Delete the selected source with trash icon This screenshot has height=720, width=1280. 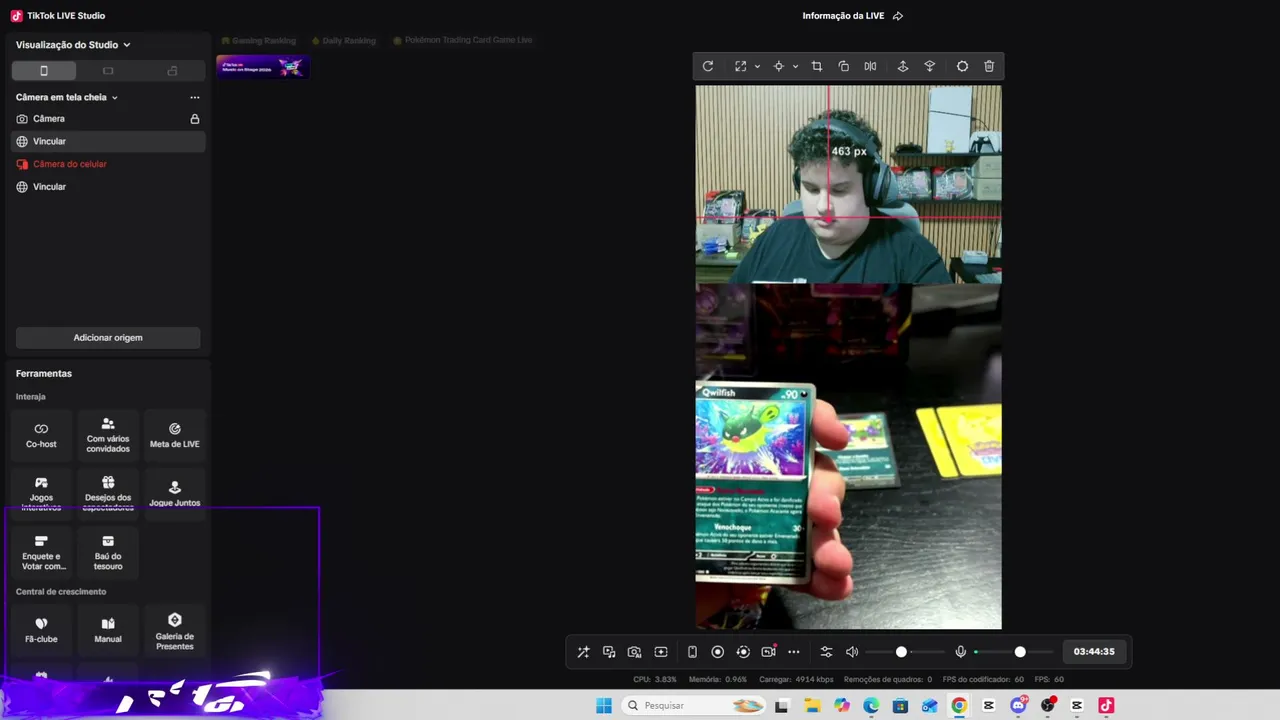click(x=989, y=66)
